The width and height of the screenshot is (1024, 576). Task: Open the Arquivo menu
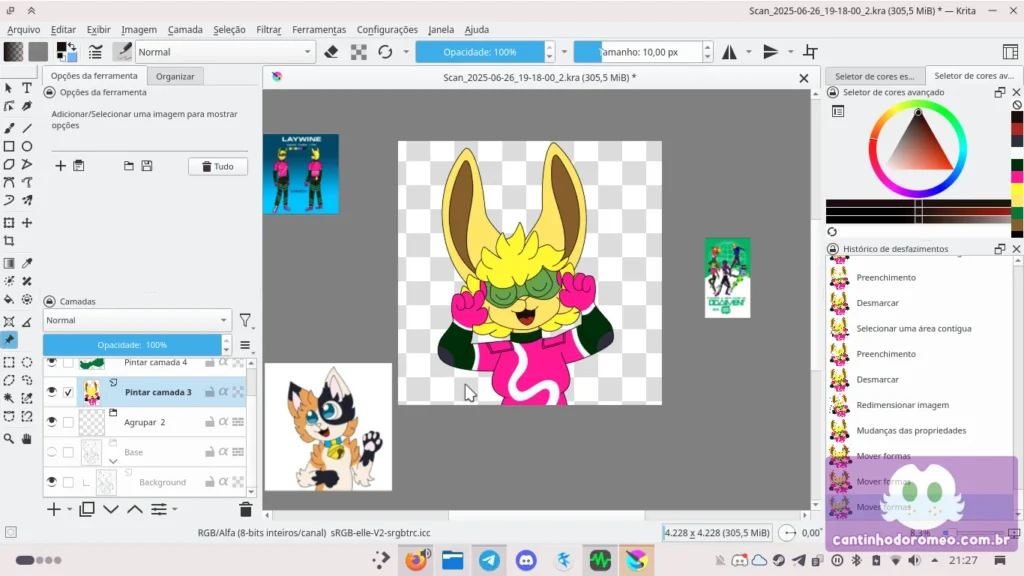24,29
